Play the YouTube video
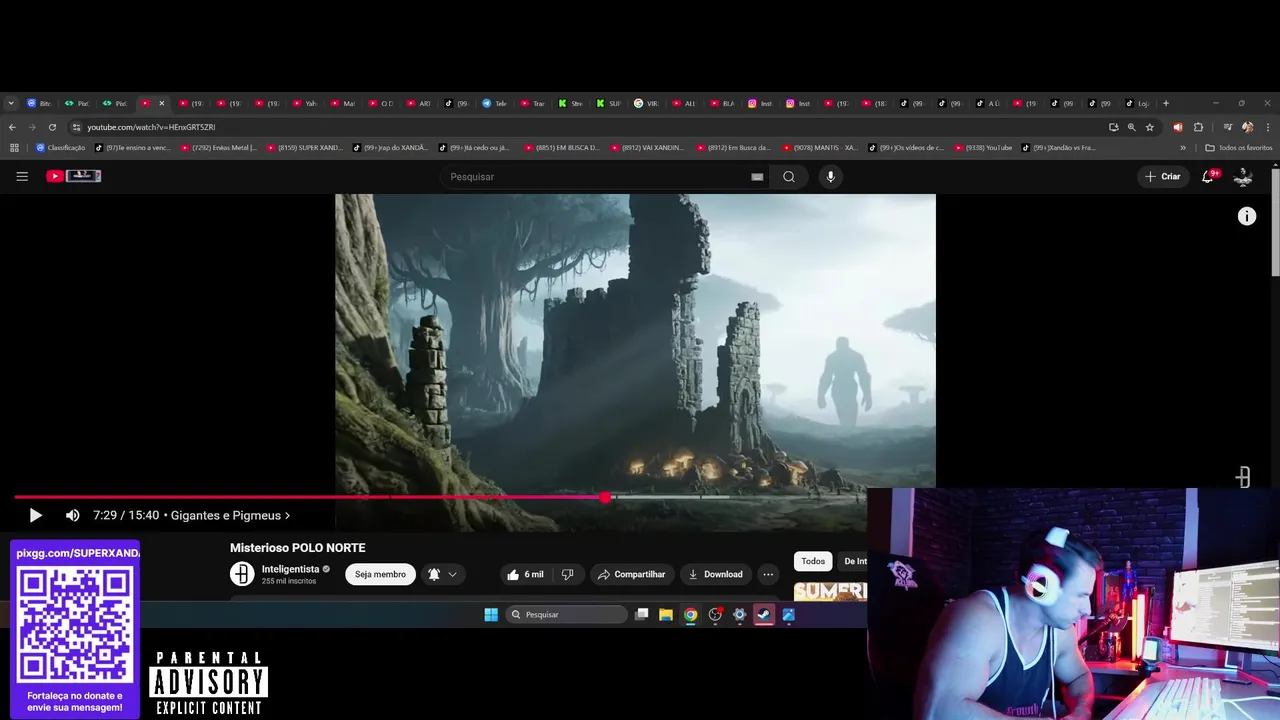Screen dimensions: 1280x720 coord(35,515)
